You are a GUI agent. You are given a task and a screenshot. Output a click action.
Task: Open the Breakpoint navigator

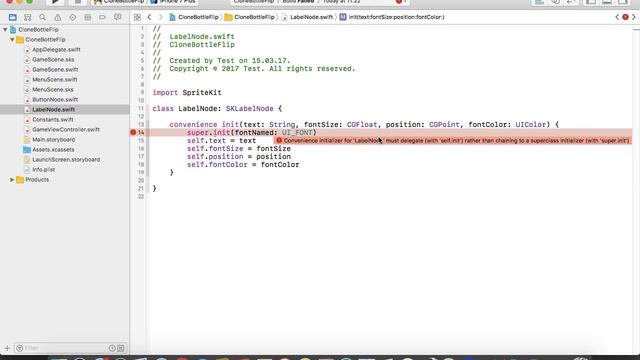pyautogui.click(x=102, y=17)
